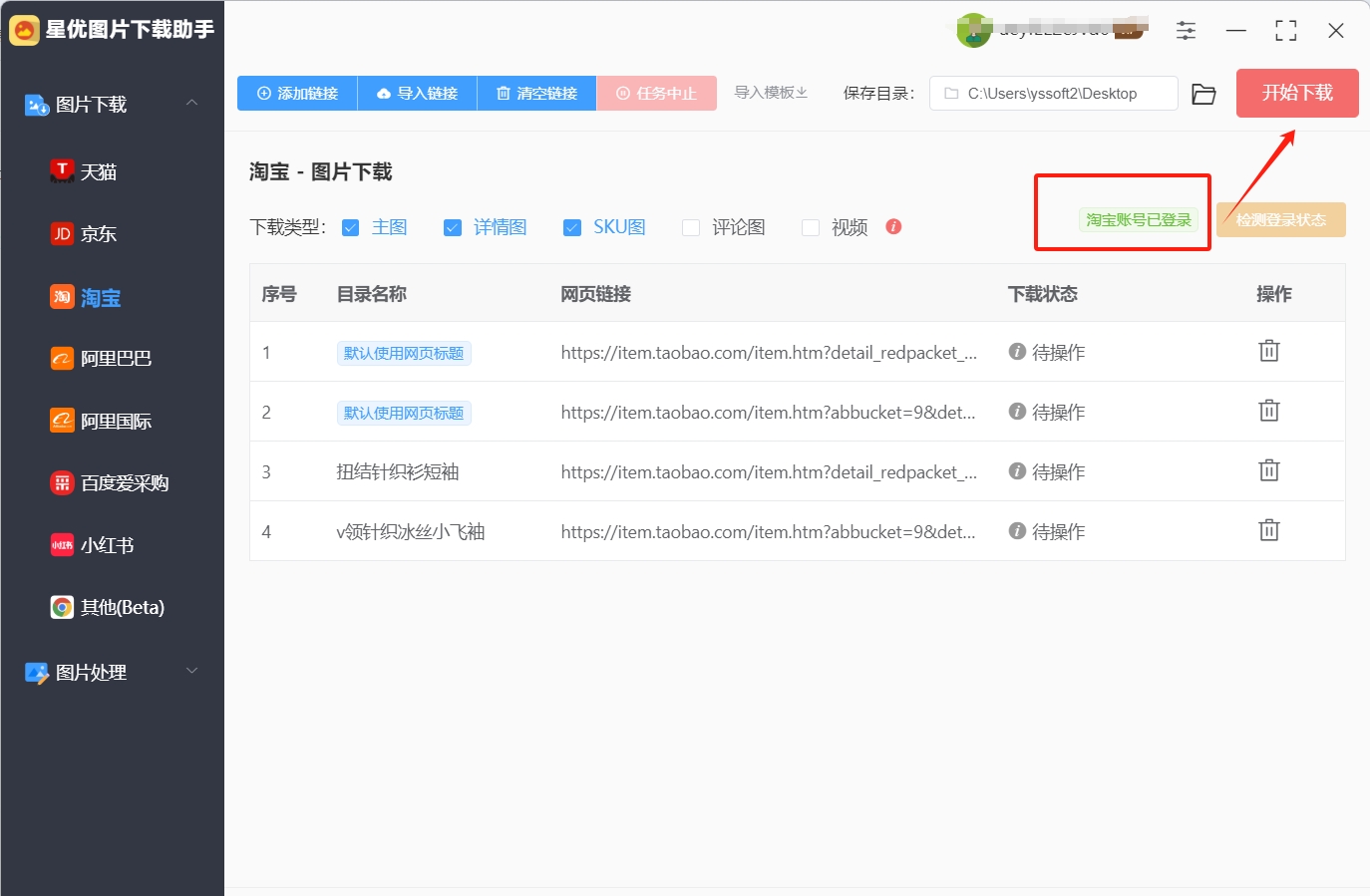
Task: Click the user avatar in title bar
Action: pyautogui.click(x=973, y=30)
